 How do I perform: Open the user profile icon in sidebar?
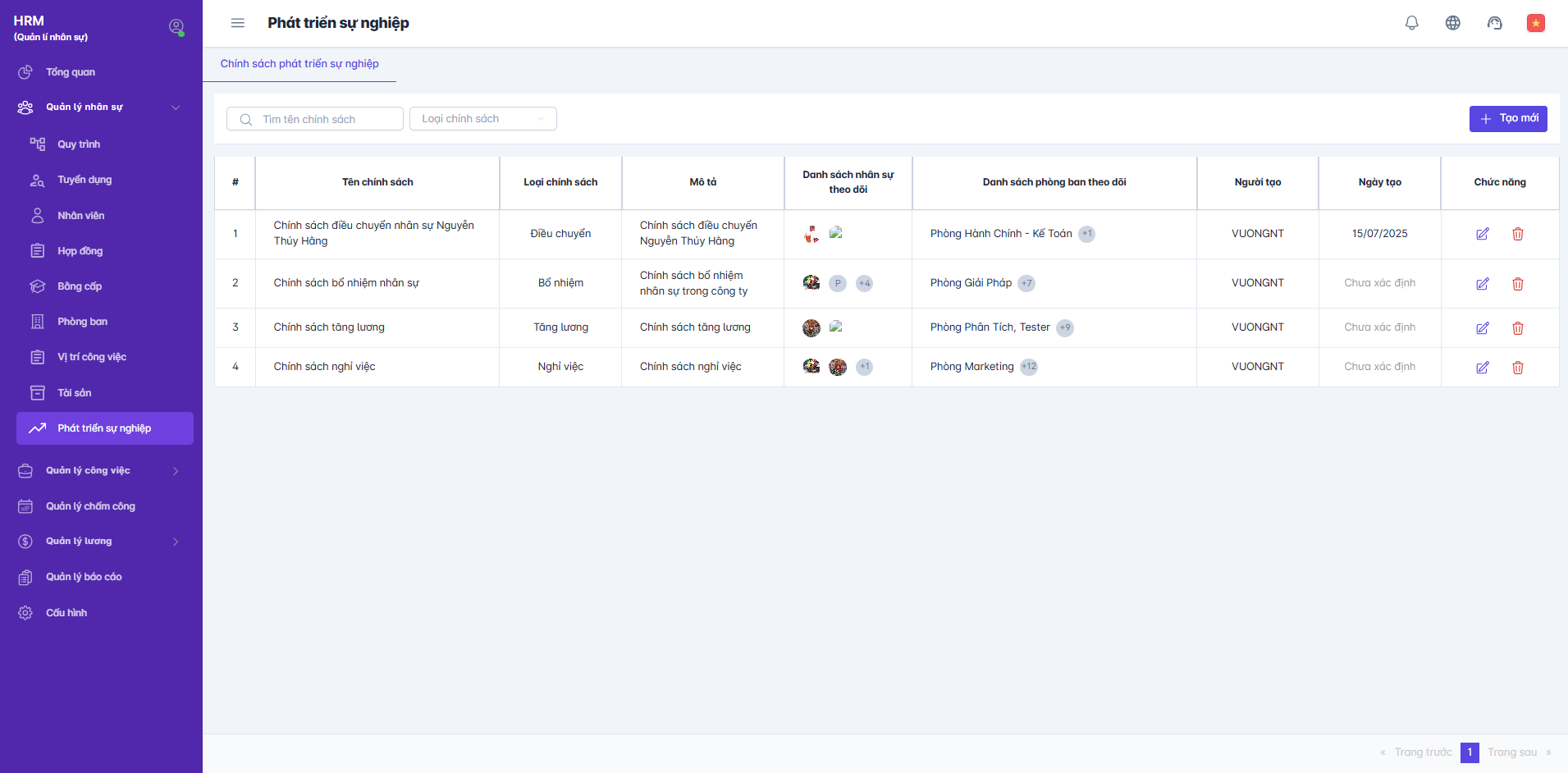[176, 27]
